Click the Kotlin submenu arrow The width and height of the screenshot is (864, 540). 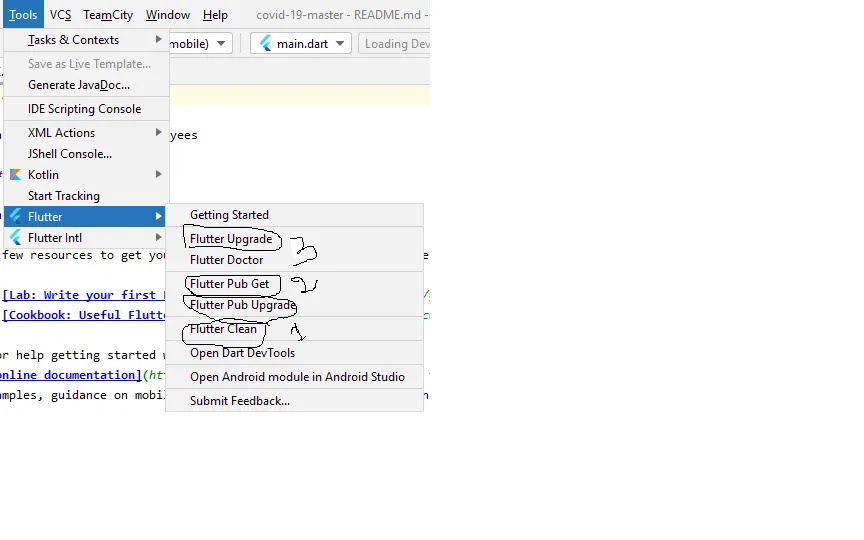(159, 174)
